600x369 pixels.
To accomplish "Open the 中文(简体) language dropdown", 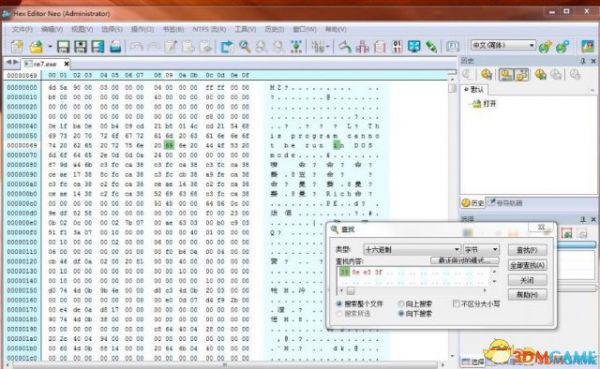I will pyautogui.click(x=503, y=45).
